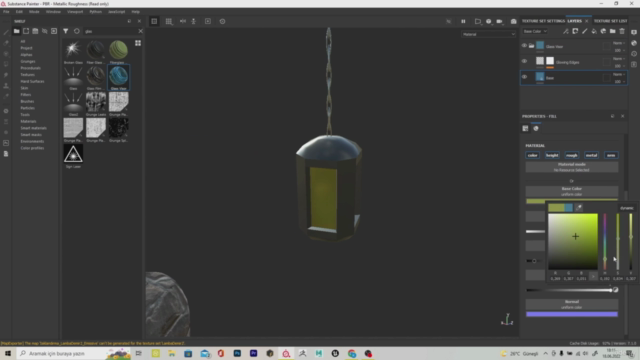
Task: Open the Base Color channel dropdown
Action: (535, 31)
